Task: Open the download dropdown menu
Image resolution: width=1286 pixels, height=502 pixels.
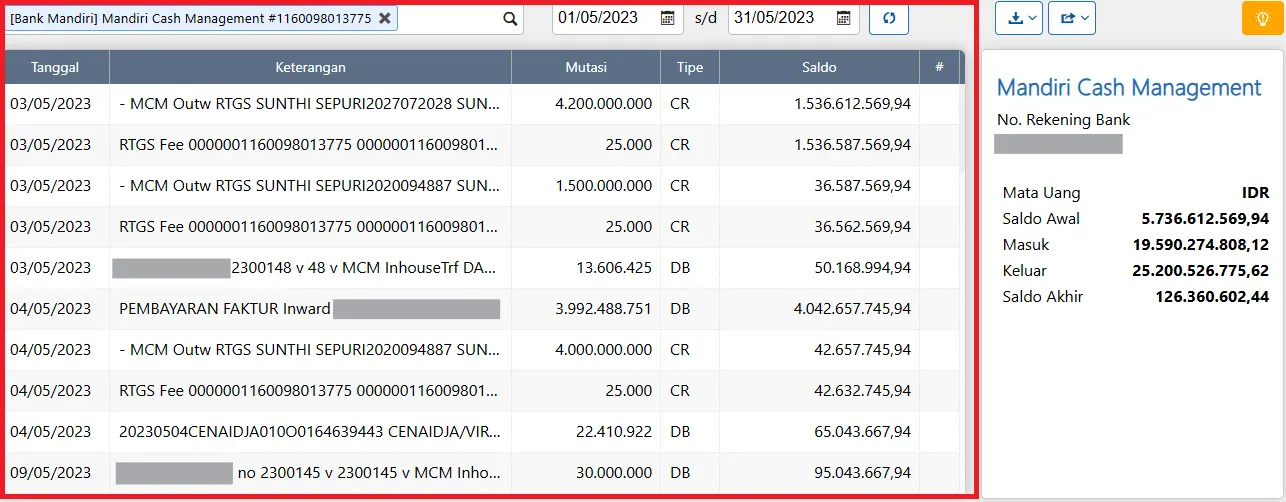Action: (1019, 18)
